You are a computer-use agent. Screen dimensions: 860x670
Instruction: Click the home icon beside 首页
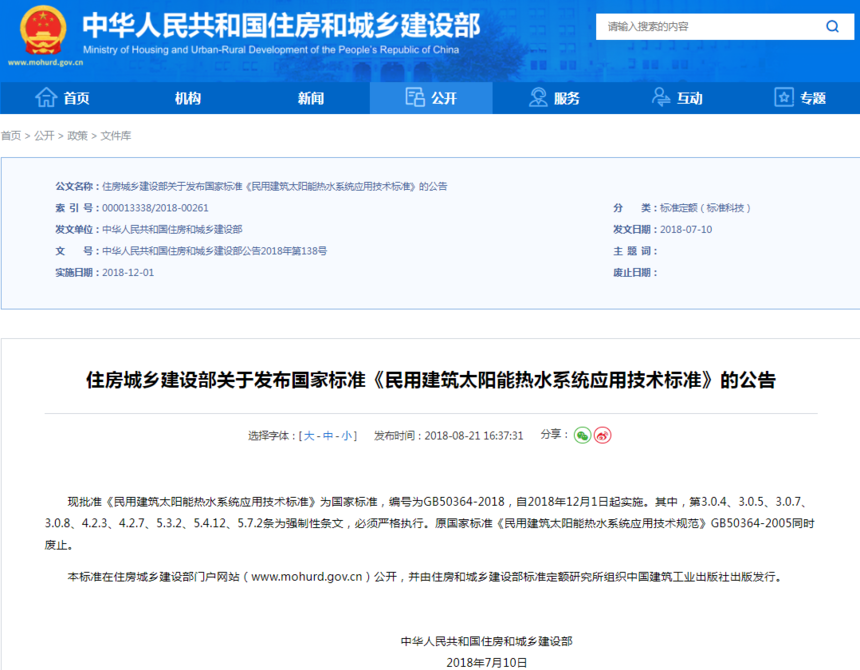coord(46,97)
